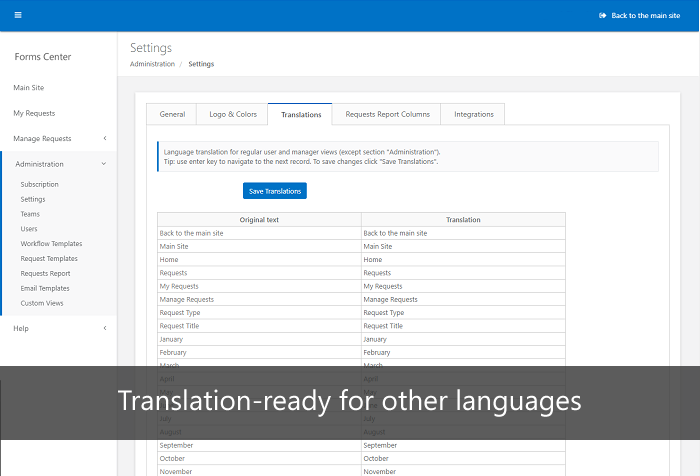Open Request Templates

(x=49, y=259)
